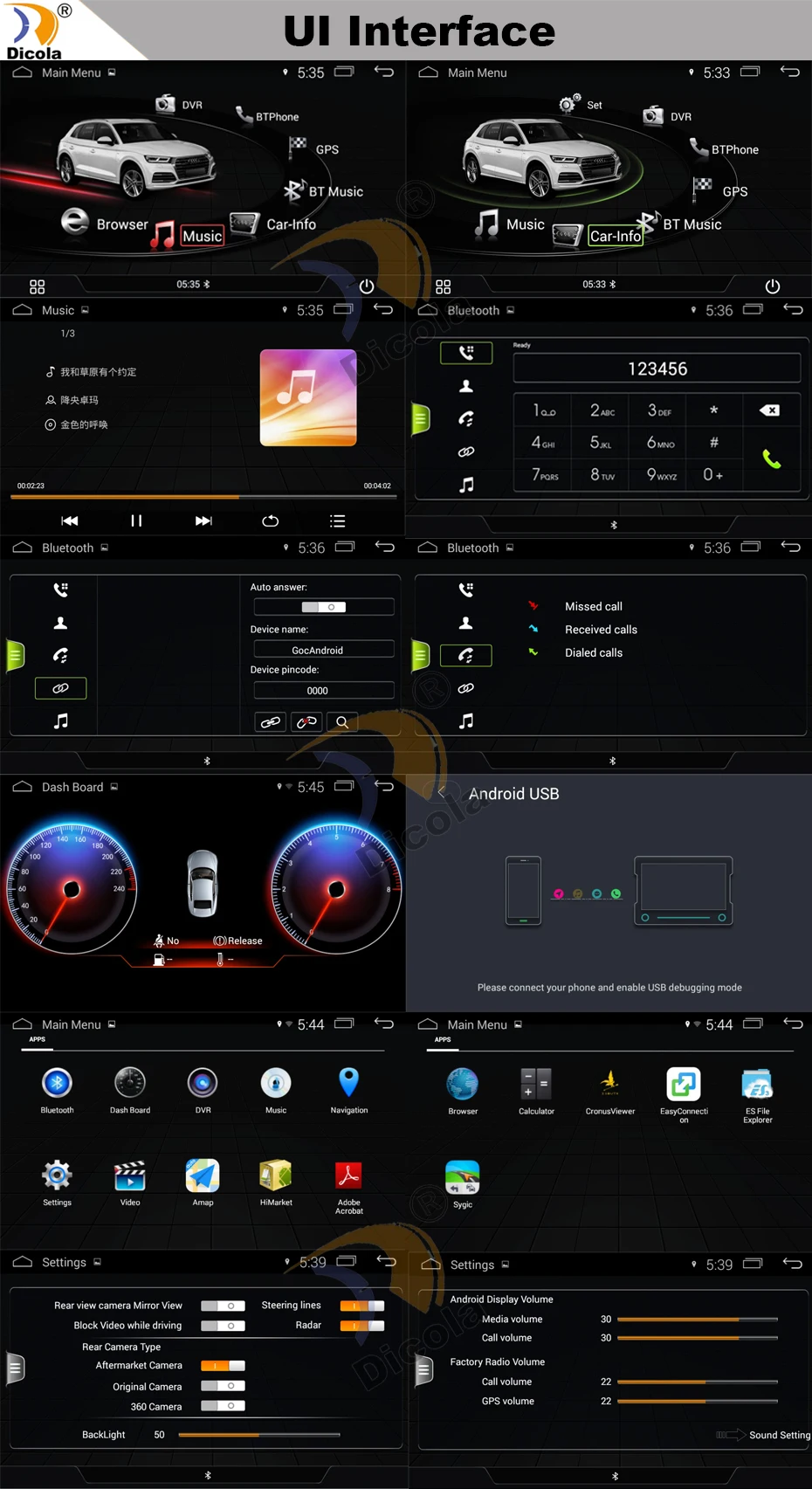Image resolution: width=812 pixels, height=1489 pixels.
Task: Enable the 360 Camera switch
Action: (x=223, y=1406)
